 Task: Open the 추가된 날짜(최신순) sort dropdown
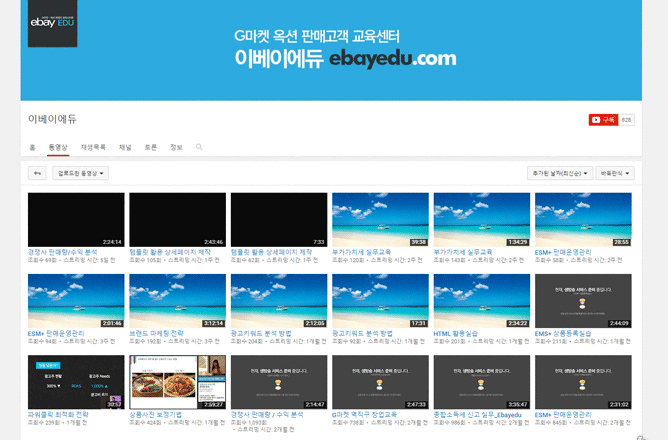(x=560, y=173)
